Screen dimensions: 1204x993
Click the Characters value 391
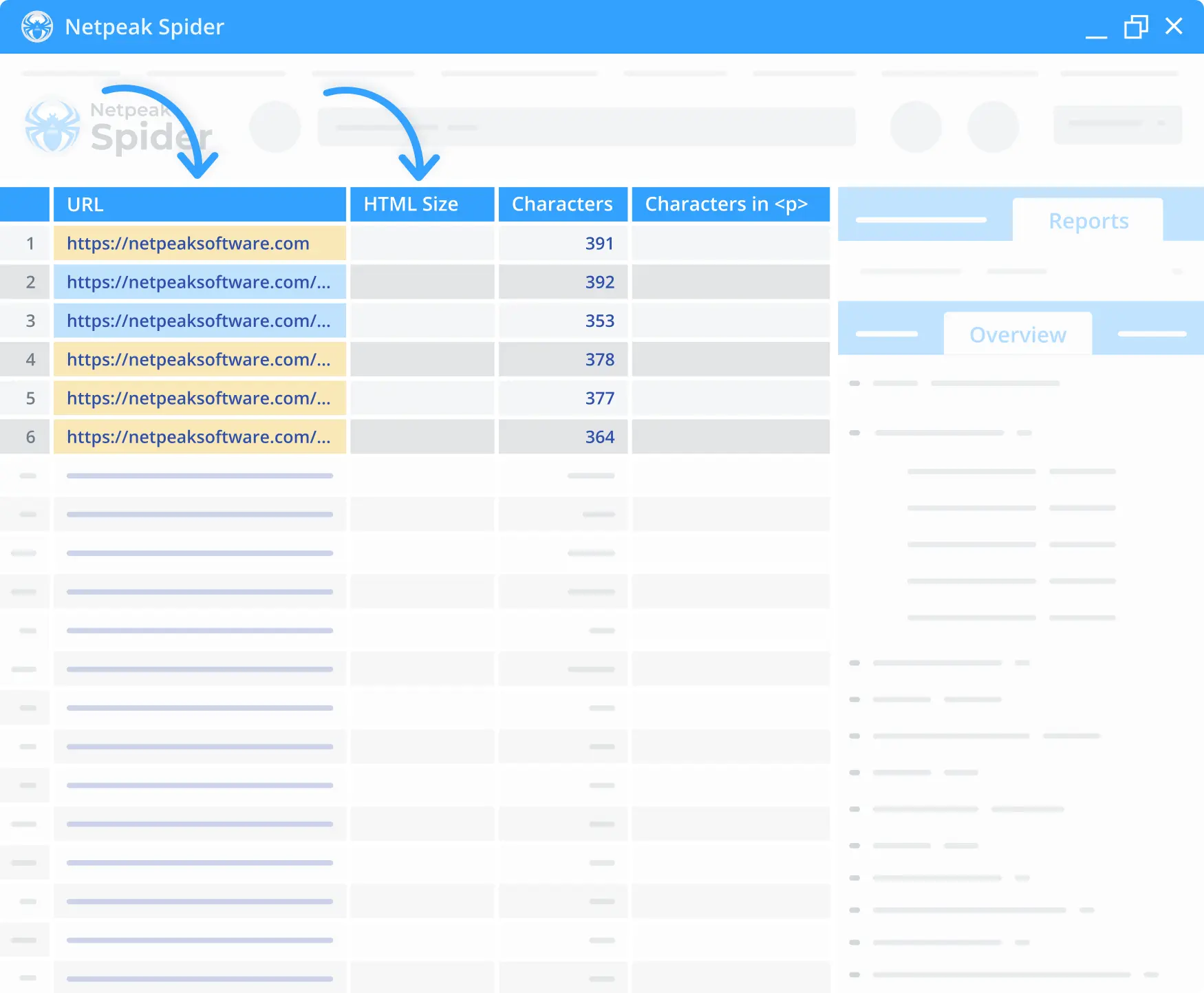pos(599,243)
